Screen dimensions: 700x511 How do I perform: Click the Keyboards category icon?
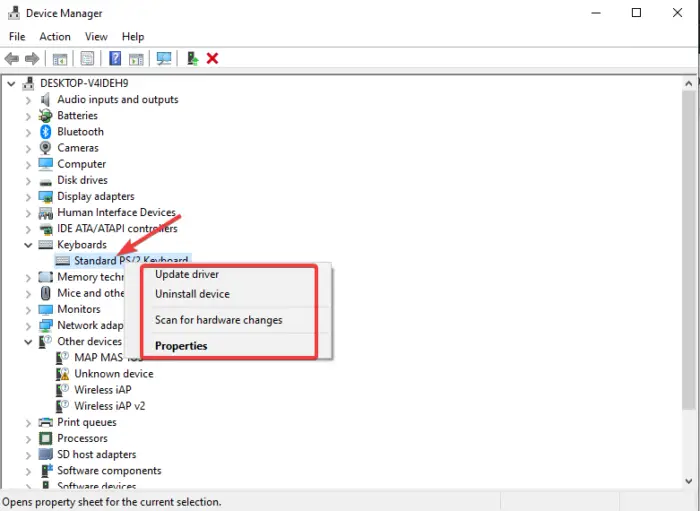(46, 245)
